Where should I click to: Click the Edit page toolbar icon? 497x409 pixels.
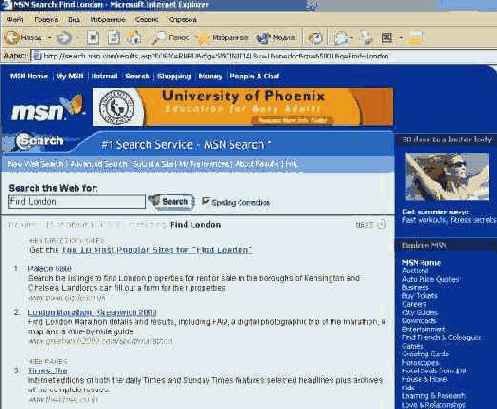tap(387, 38)
